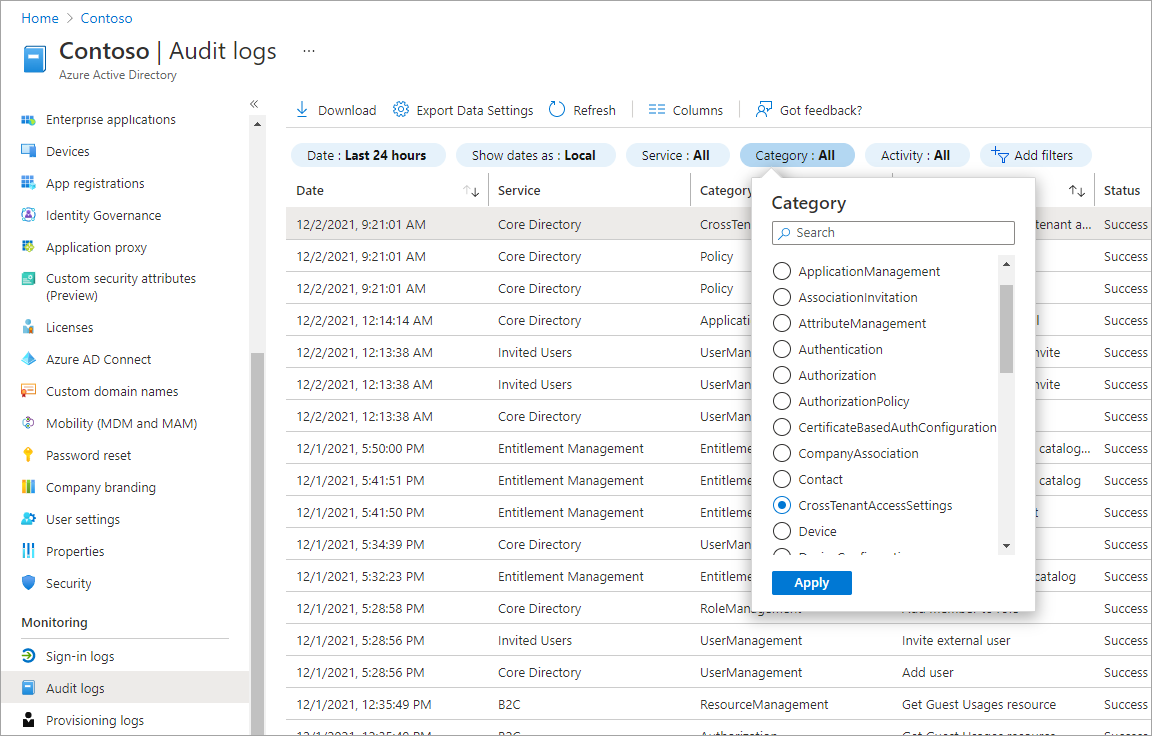Click the Download arrow icon

[x=302, y=110]
